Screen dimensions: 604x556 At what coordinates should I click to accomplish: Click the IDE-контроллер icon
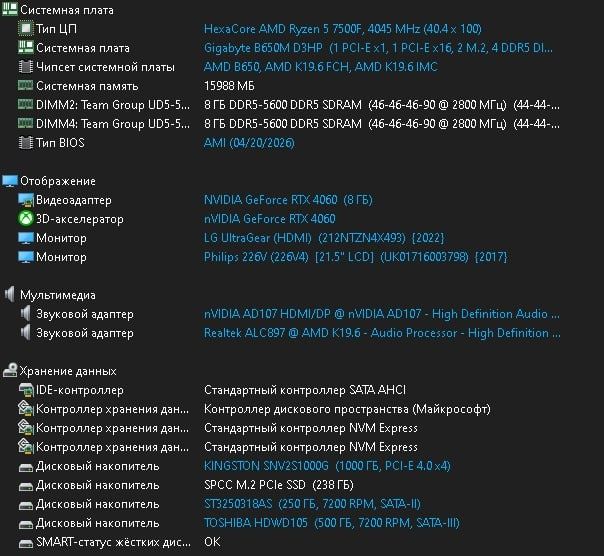tap(26, 390)
